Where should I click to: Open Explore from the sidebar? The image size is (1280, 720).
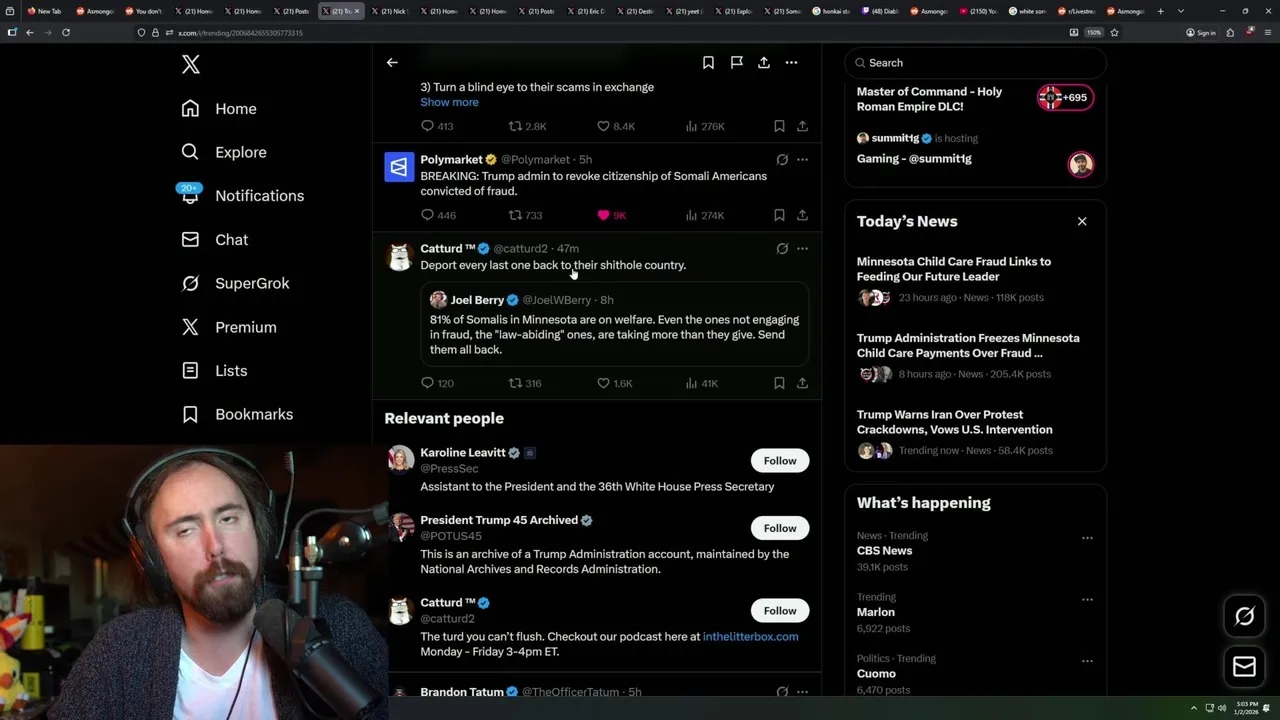pyautogui.click(x=224, y=152)
